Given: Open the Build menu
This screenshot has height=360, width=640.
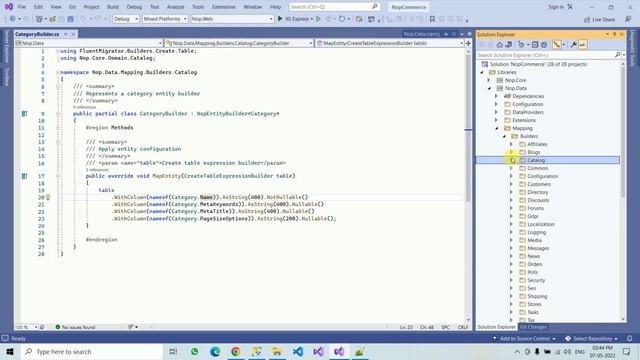Looking at the screenshot, I should coord(113,7).
